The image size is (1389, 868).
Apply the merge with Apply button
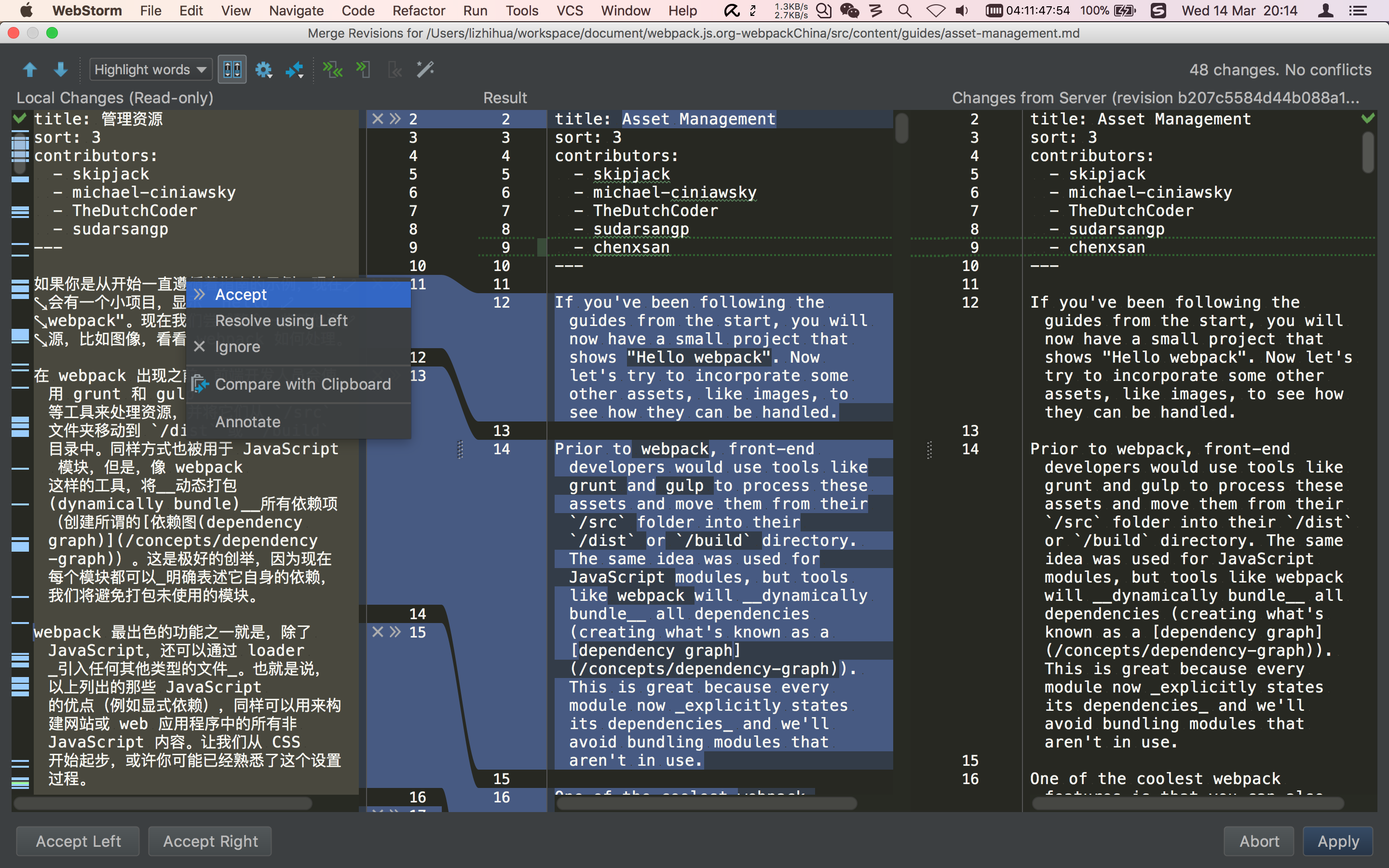(1338, 841)
